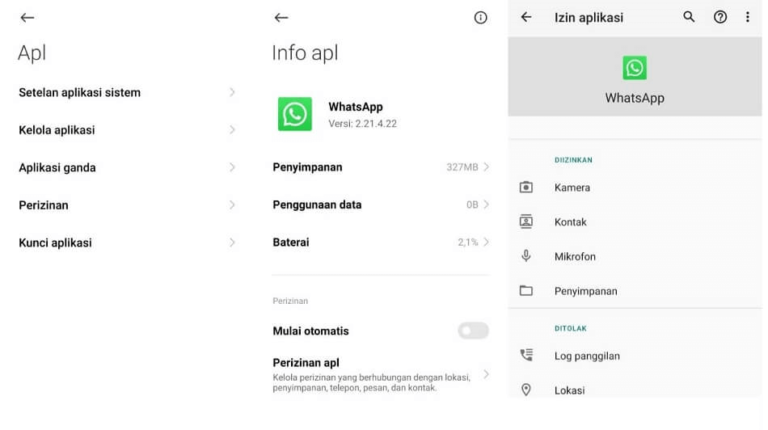Select the Mikrofon permission
Screen dimensions: 768x430
tap(635, 256)
